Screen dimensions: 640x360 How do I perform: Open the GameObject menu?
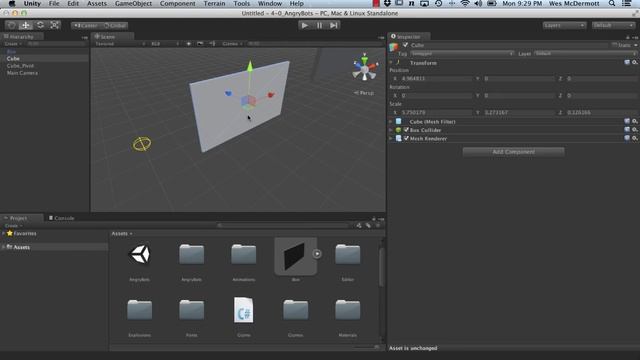click(x=133, y=4)
